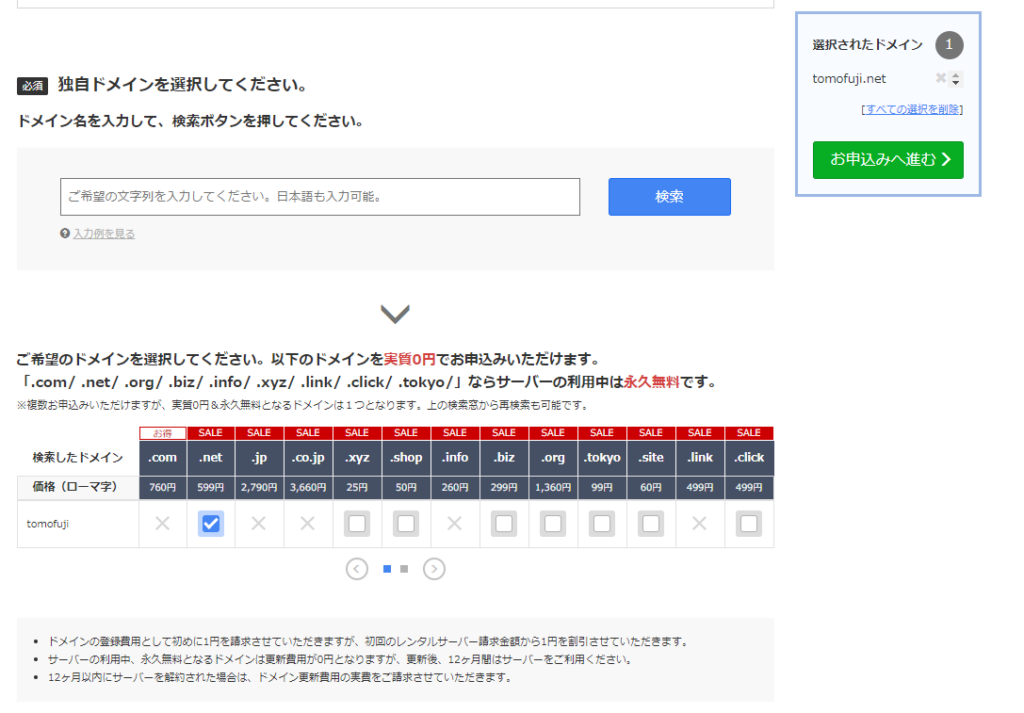The image size is (1024, 713).
Task: Select the gray second page indicator square
Action: (403, 568)
